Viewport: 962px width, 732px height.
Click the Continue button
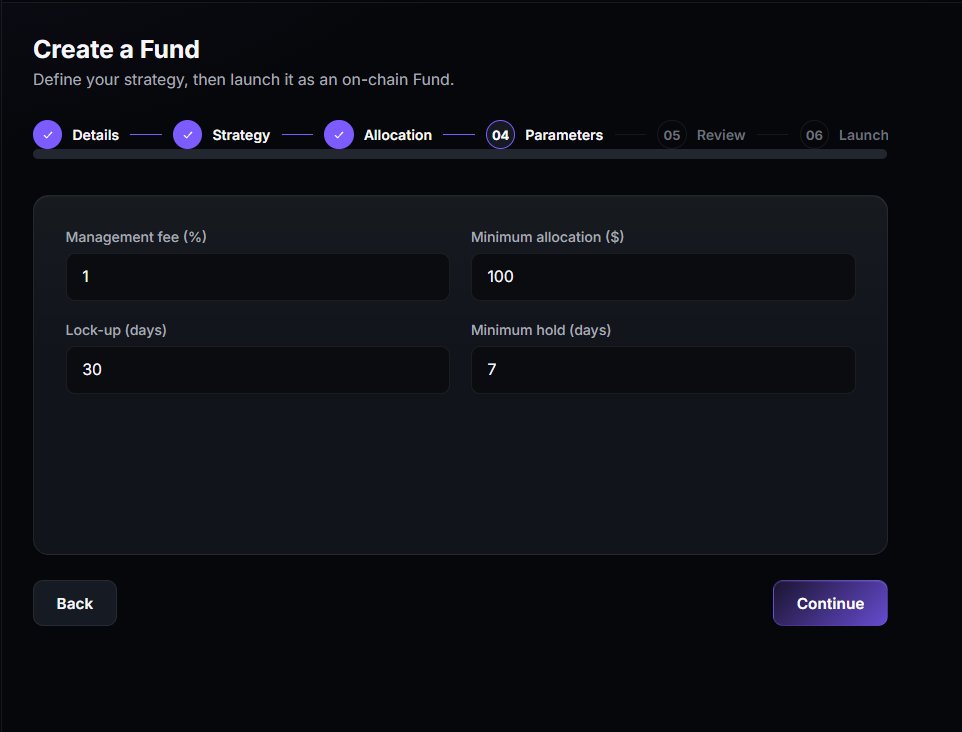click(830, 603)
